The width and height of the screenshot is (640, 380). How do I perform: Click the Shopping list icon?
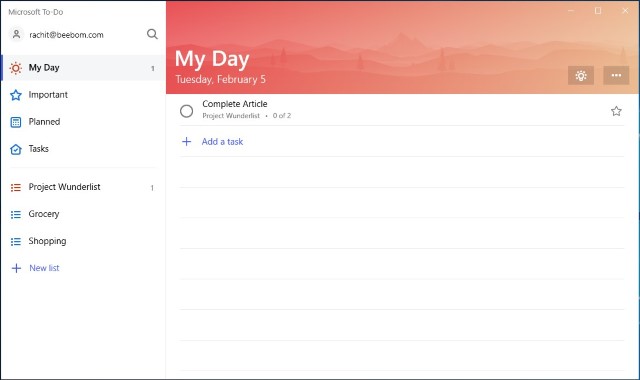16,242
